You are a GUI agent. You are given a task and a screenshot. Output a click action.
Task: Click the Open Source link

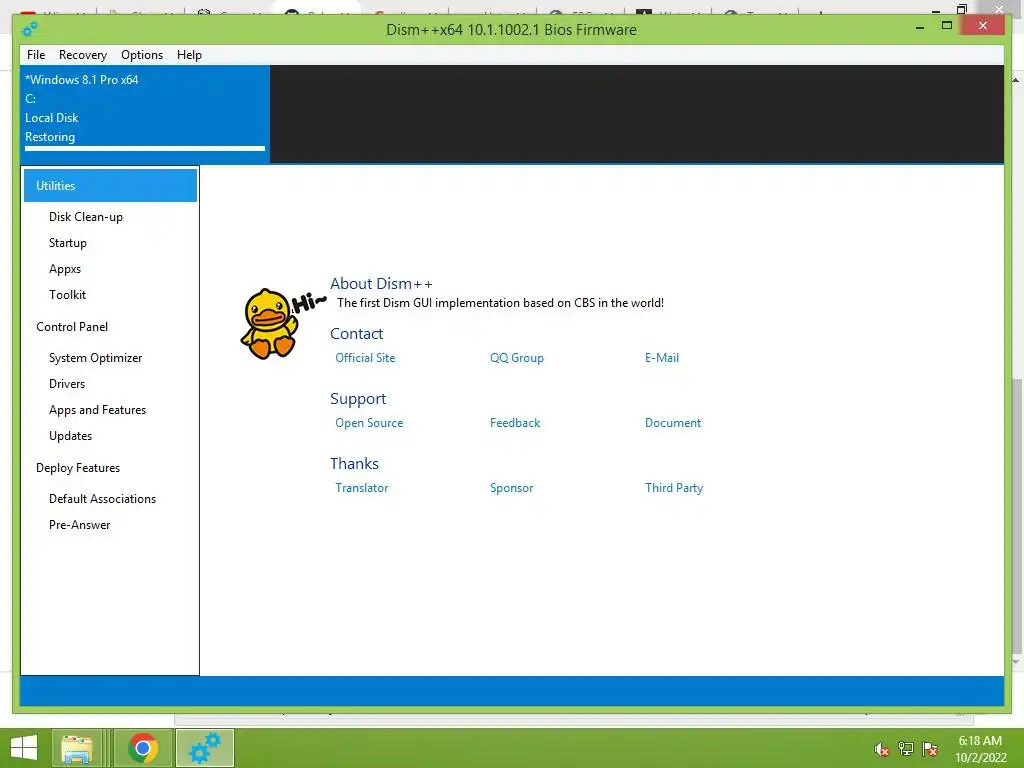pyautogui.click(x=369, y=423)
